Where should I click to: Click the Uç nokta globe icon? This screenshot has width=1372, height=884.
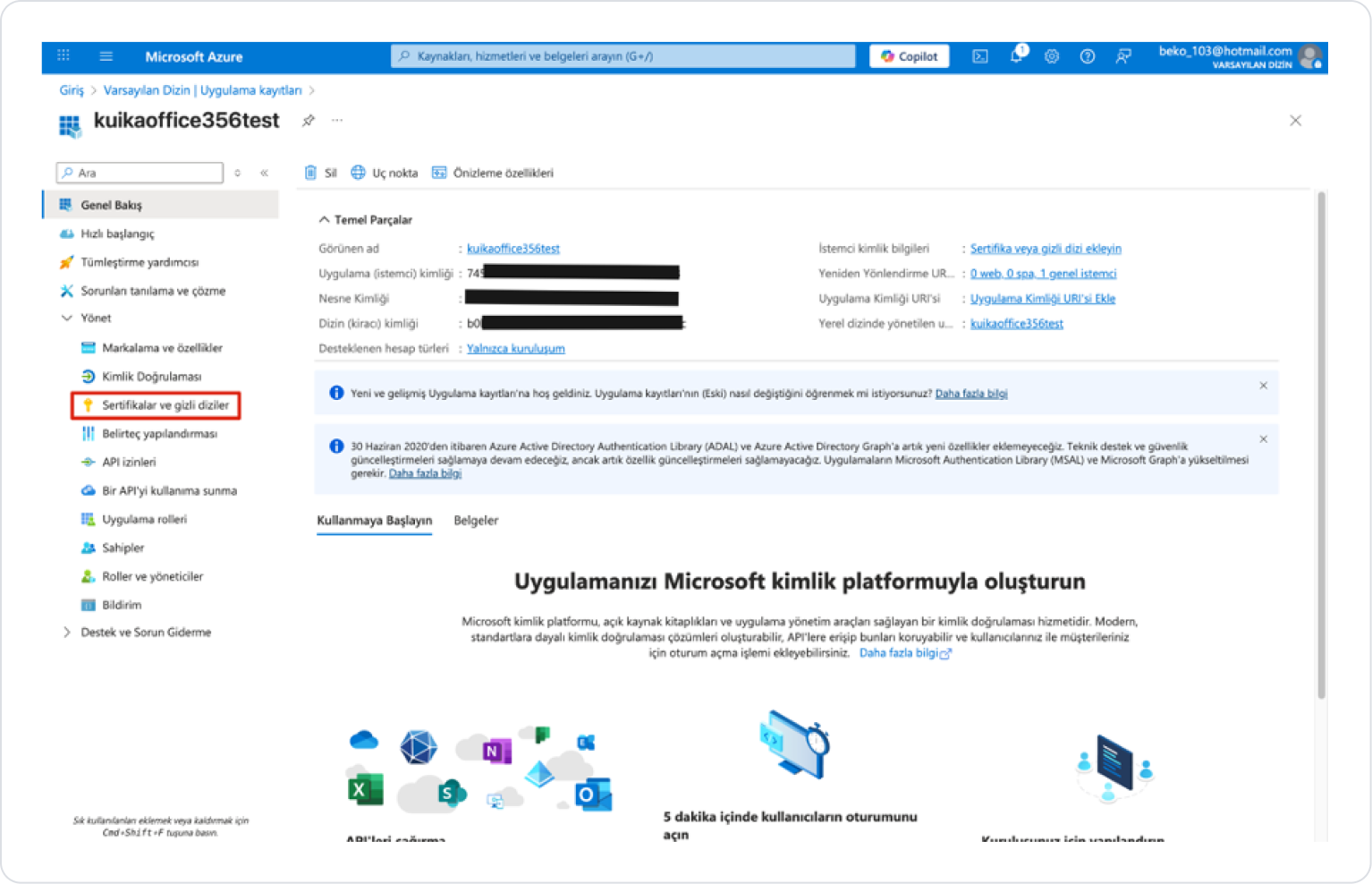coord(358,173)
